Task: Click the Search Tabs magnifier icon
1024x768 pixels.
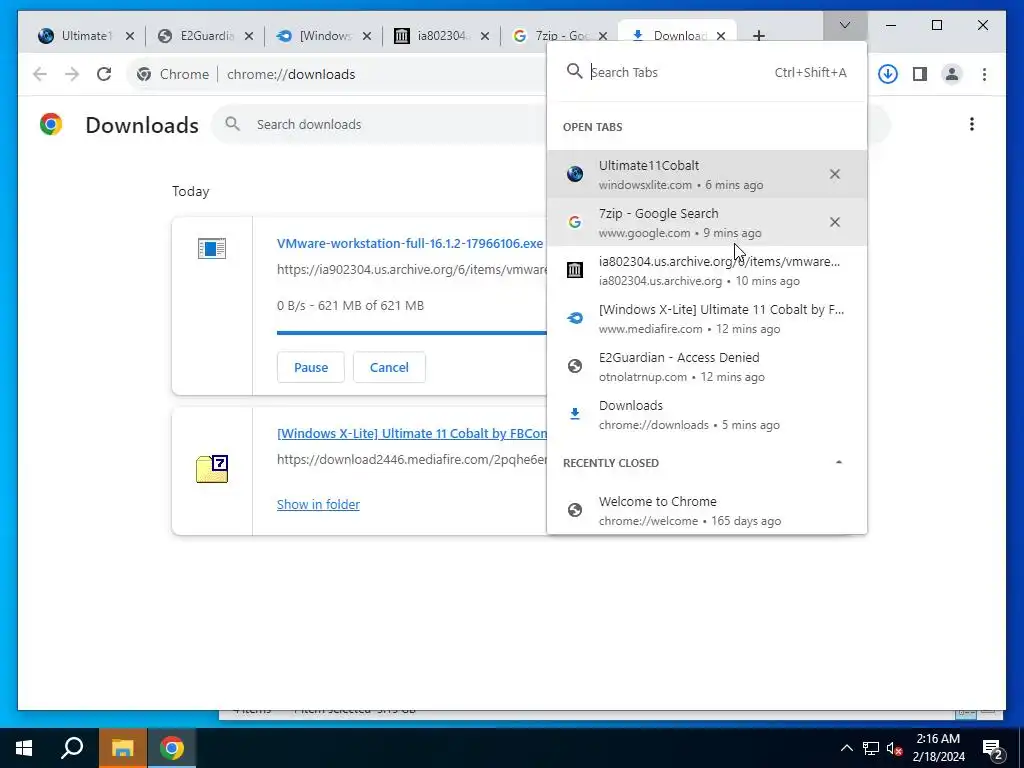Action: [x=574, y=71]
